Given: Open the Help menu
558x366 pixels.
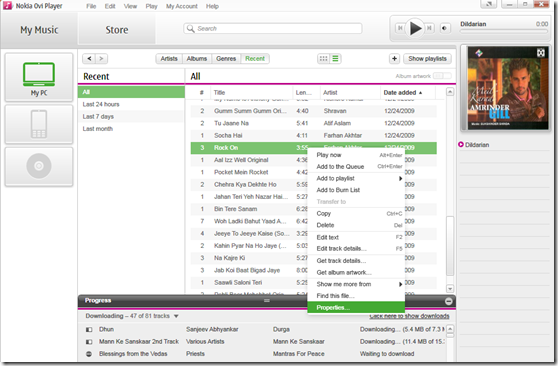Looking at the screenshot, I should 212,6.
